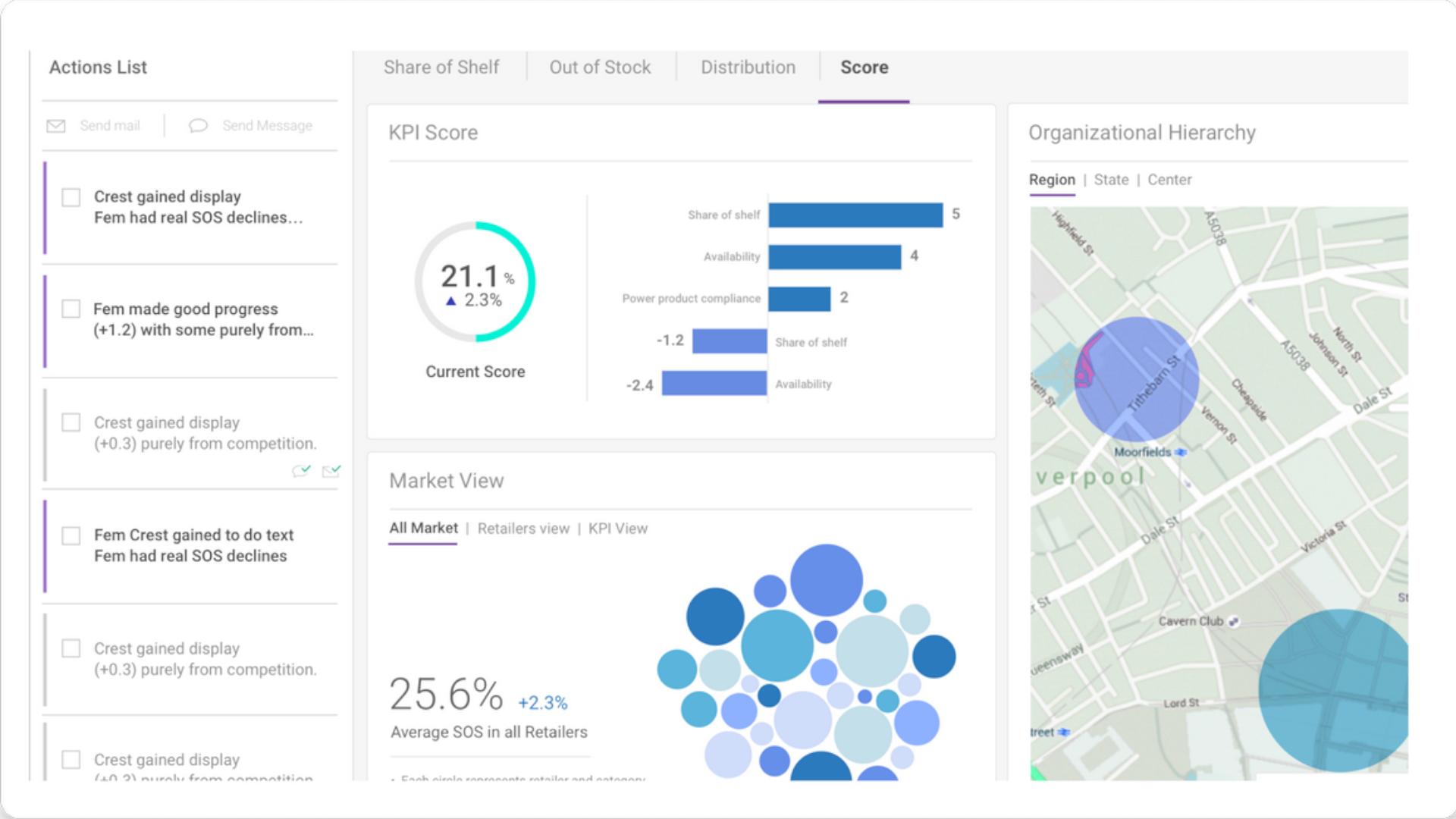Show hierarchy by Center
Image resolution: width=1456 pixels, height=819 pixels.
pos(1169,180)
